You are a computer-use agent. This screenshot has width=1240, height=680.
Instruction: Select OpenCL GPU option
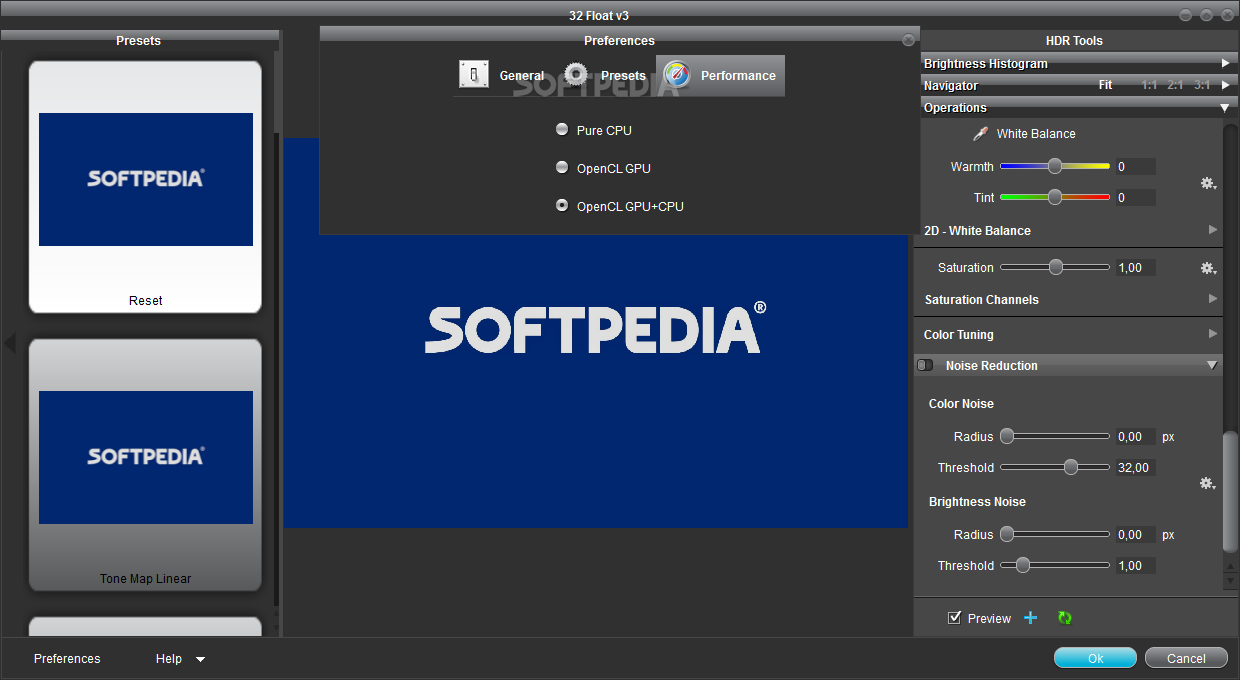562,168
